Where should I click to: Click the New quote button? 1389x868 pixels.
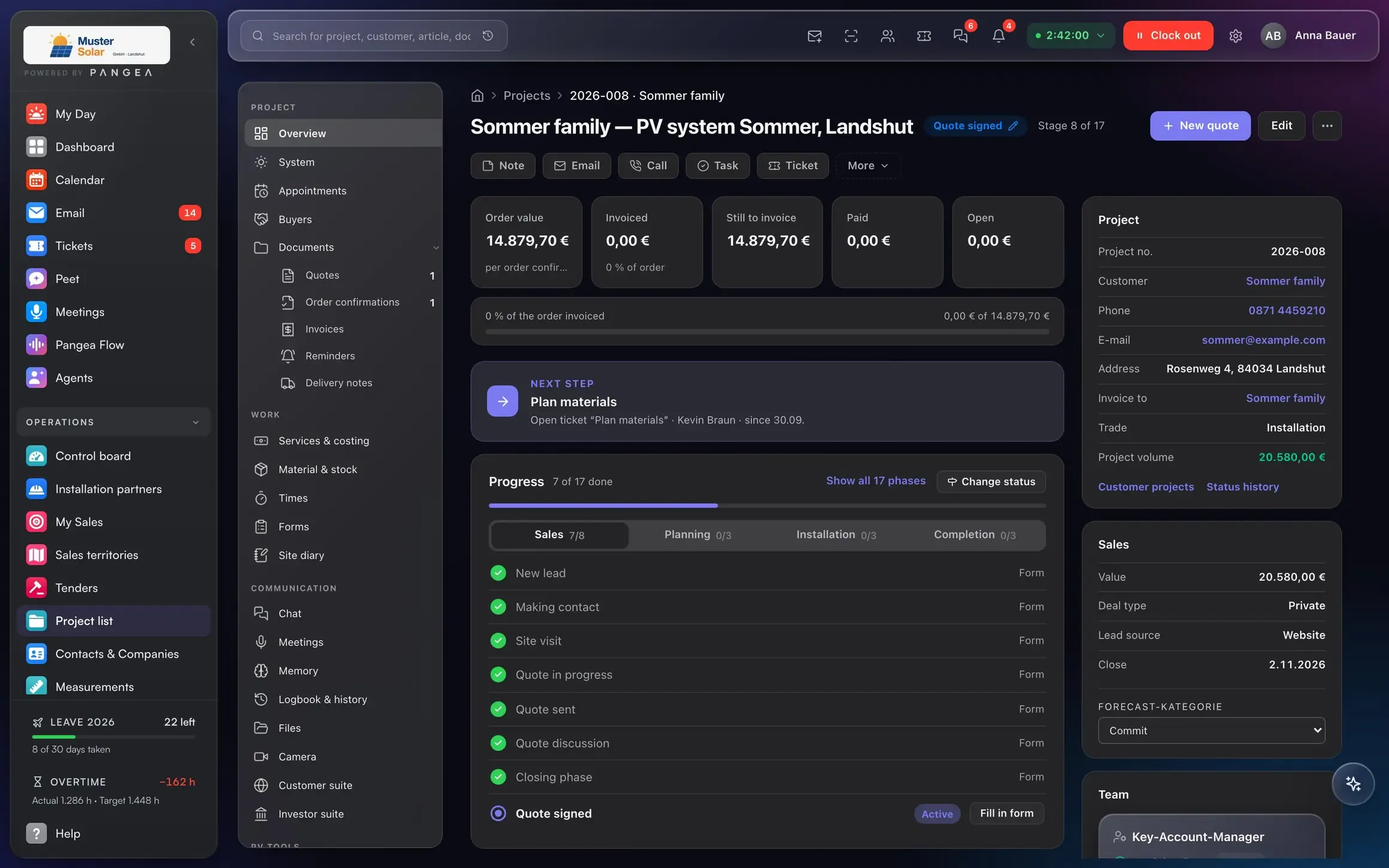pyautogui.click(x=1200, y=126)
